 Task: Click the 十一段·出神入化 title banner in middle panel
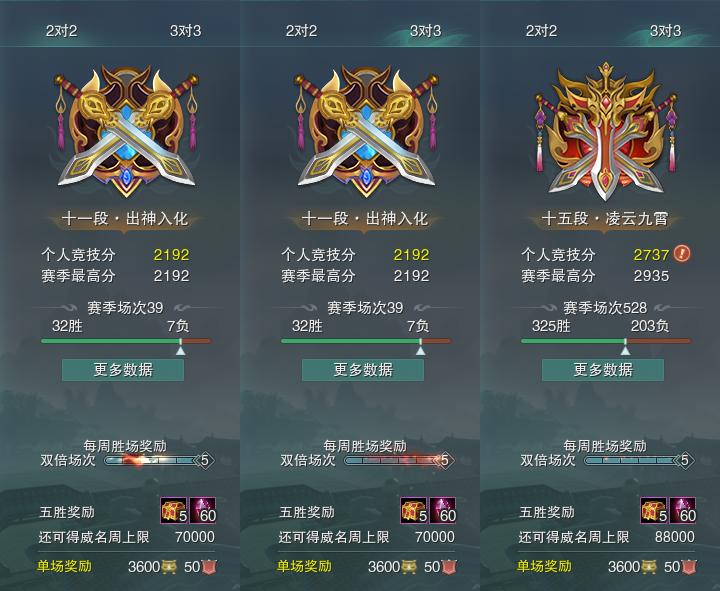coord(365,219)
